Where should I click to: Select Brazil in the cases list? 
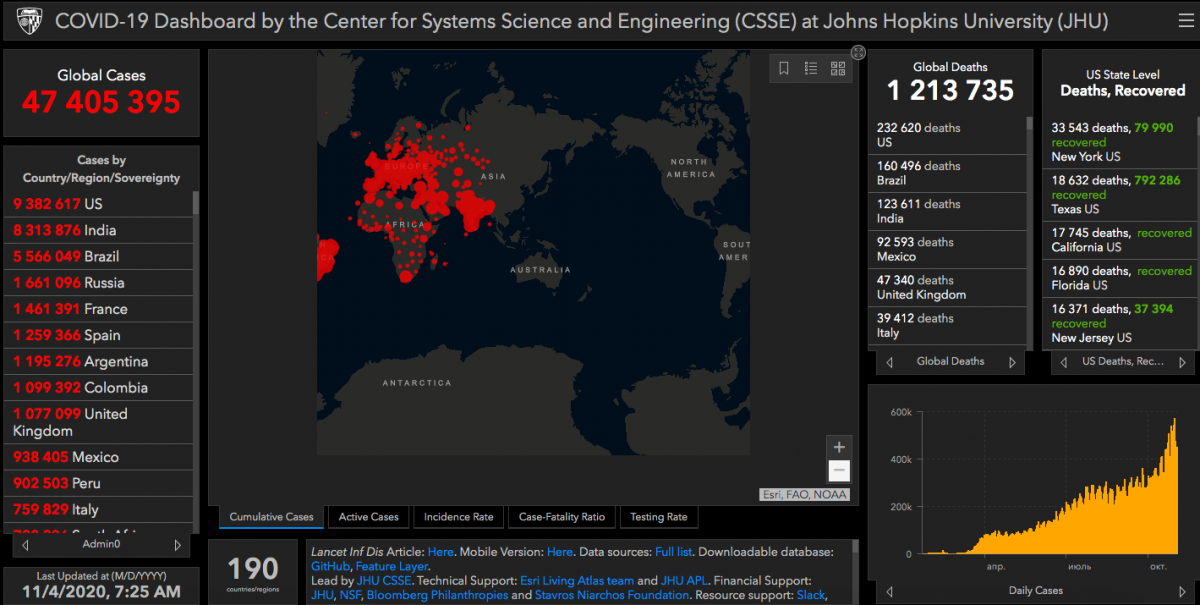coord(100,256)
